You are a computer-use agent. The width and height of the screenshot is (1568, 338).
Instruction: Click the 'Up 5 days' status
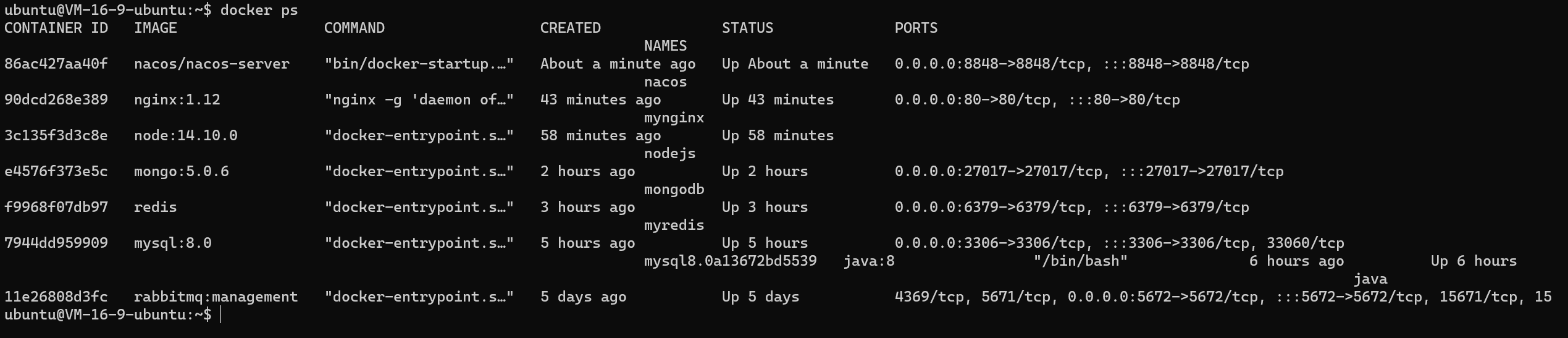[x=760, y=297]
